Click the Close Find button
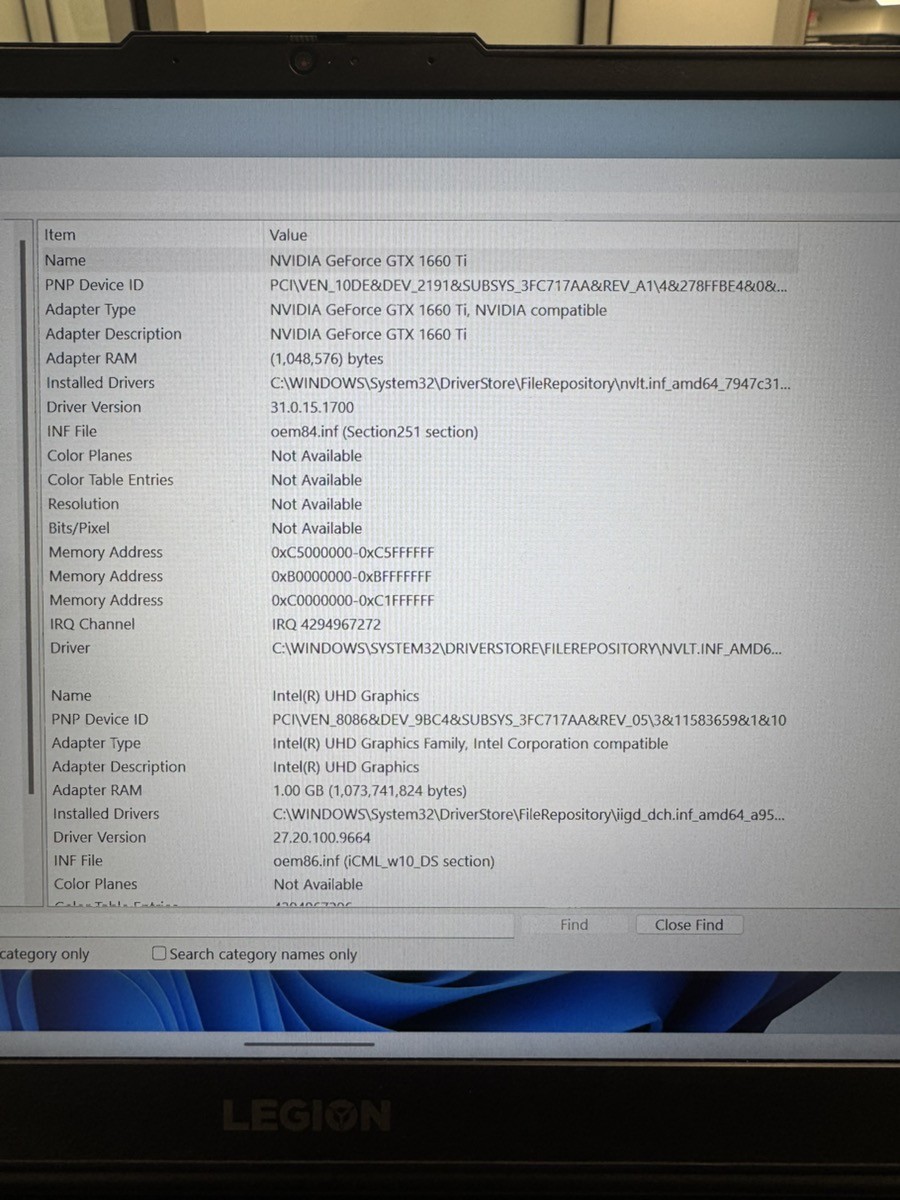Screen dimensions: 900x1200 689,925
